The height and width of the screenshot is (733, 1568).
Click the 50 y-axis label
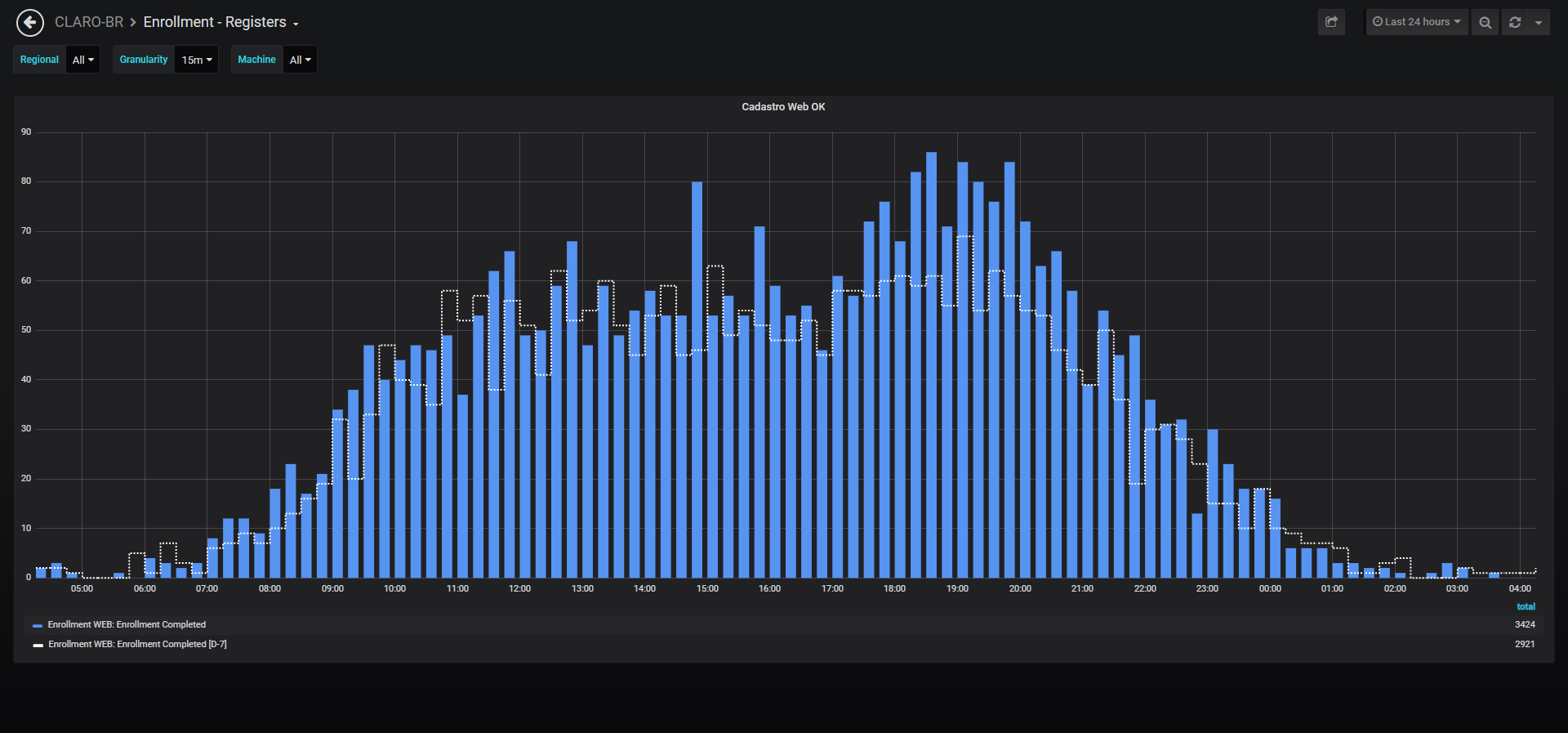26,329
